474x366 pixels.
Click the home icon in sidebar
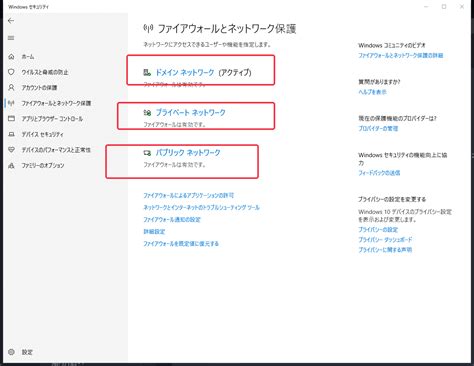tap(11, 57)
